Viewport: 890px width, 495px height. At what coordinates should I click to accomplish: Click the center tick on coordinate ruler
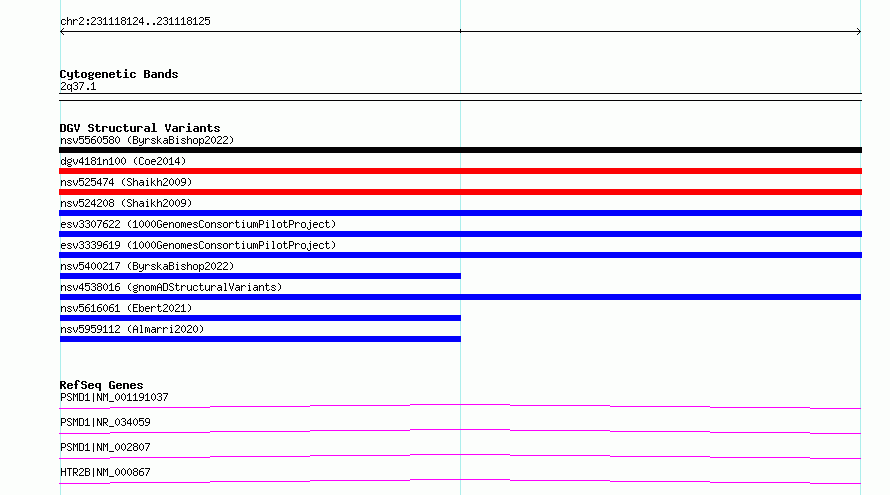460,31
